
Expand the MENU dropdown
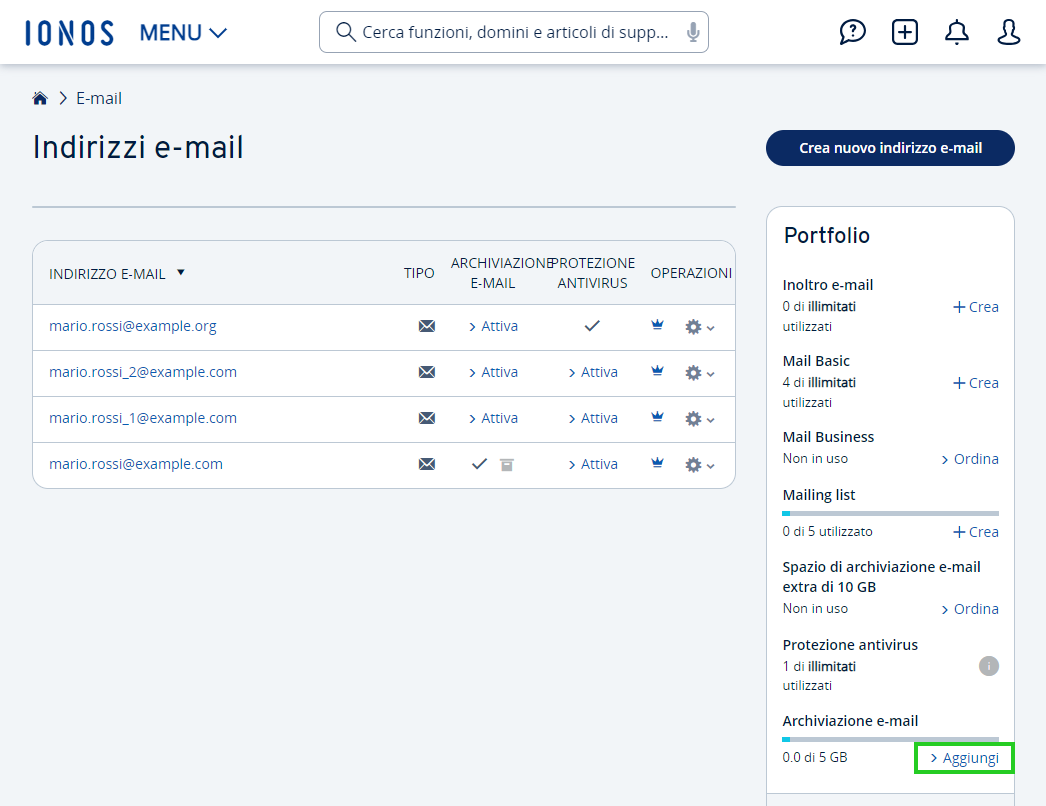click(183, 33)
